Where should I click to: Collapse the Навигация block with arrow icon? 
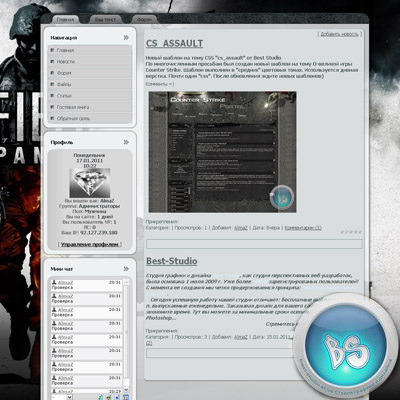pos(126,38)
